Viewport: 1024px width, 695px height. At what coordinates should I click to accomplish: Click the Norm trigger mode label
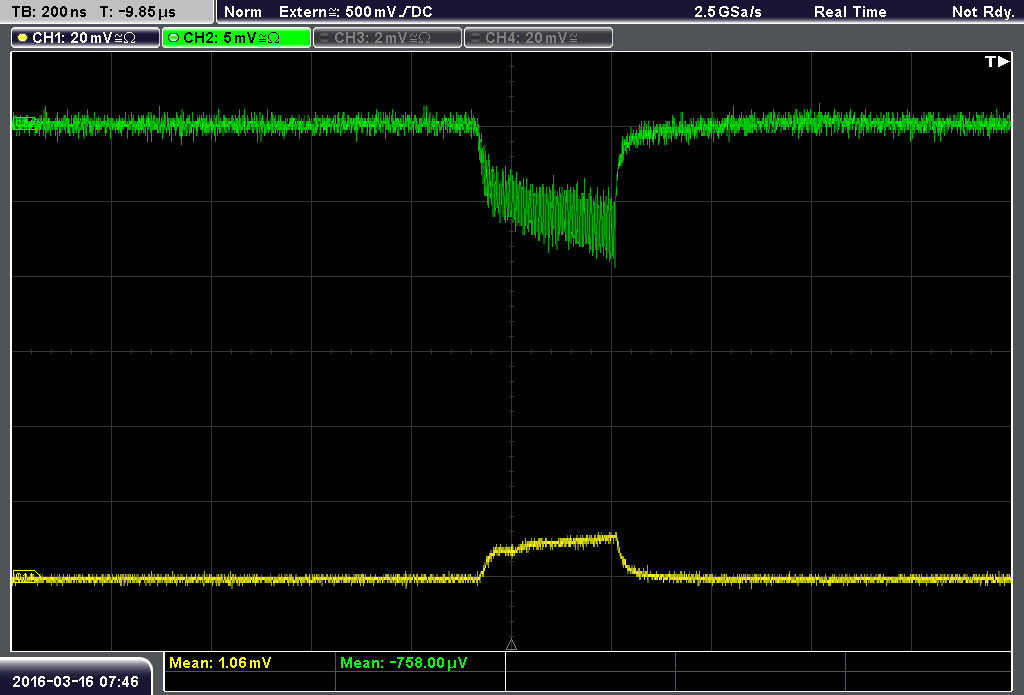[x=242, y=12]
